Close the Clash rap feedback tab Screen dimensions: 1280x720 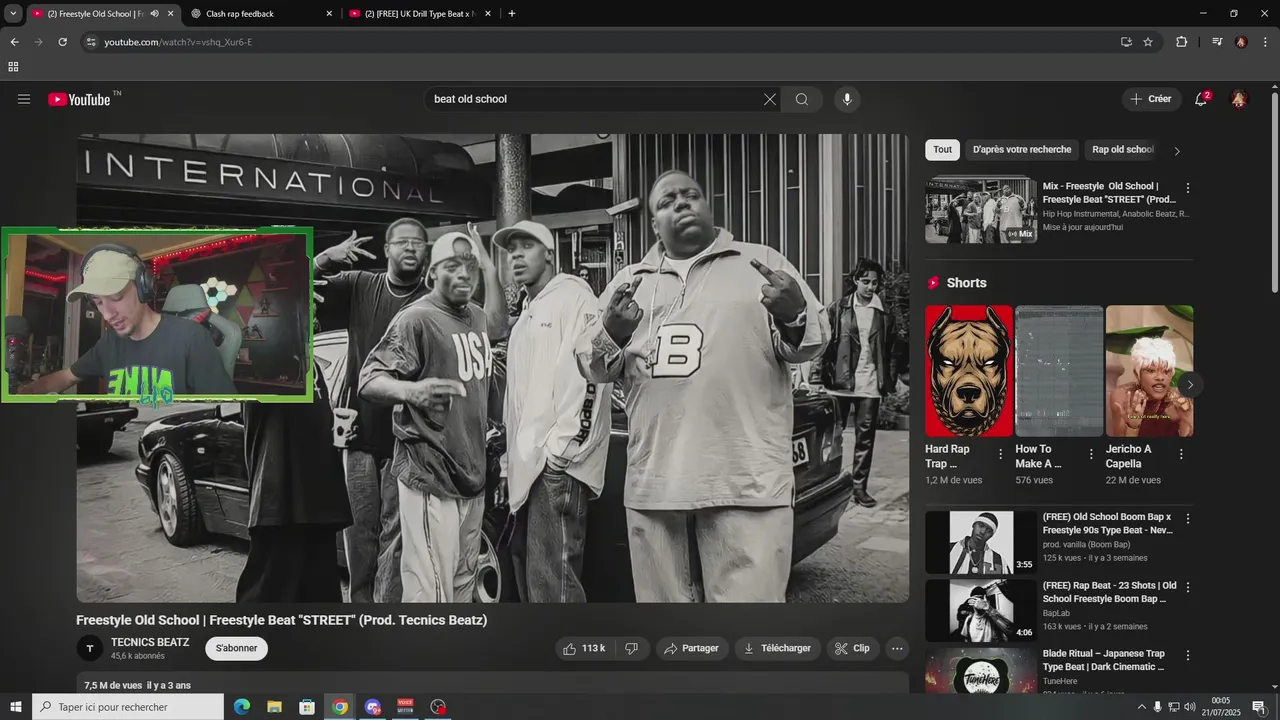pos(329,14)
